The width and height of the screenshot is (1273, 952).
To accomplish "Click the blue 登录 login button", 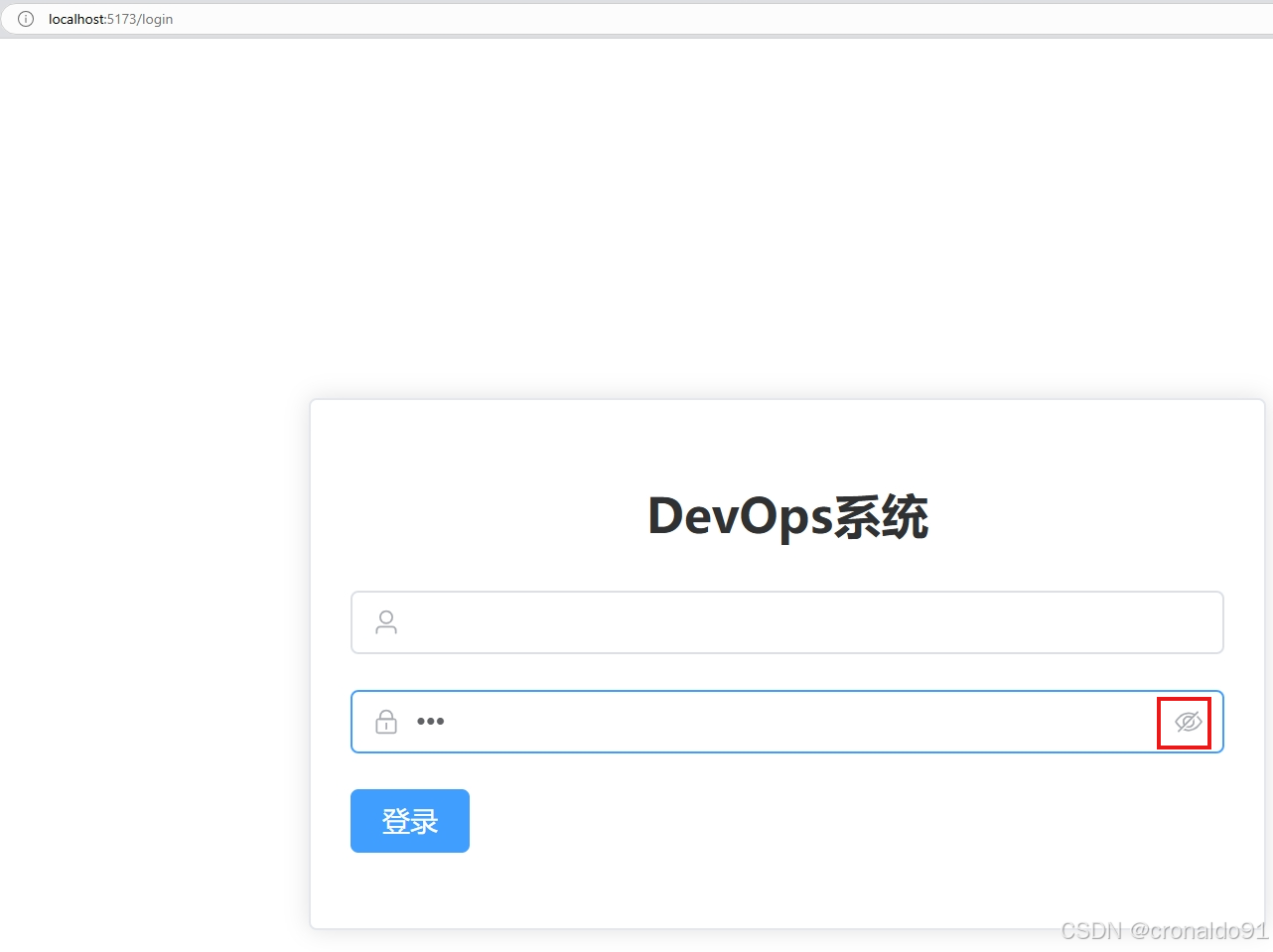I will coord(410,821).
